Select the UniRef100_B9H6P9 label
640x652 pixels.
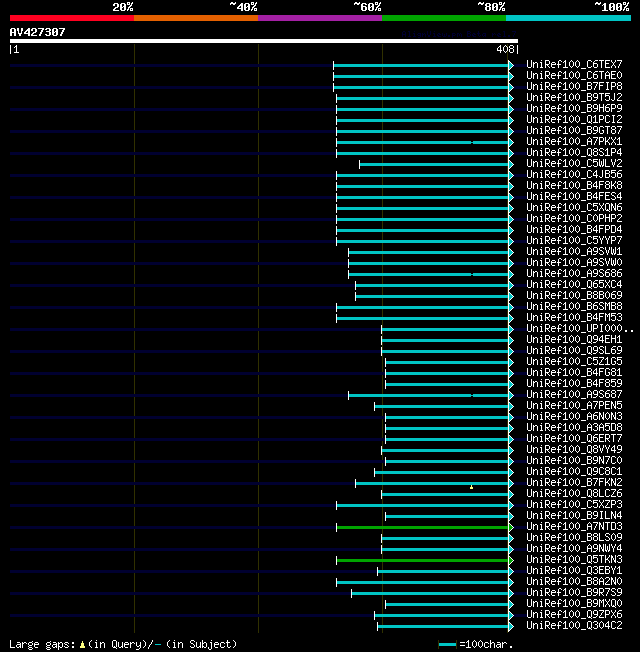pyautogui.click(x=574, y=109)
